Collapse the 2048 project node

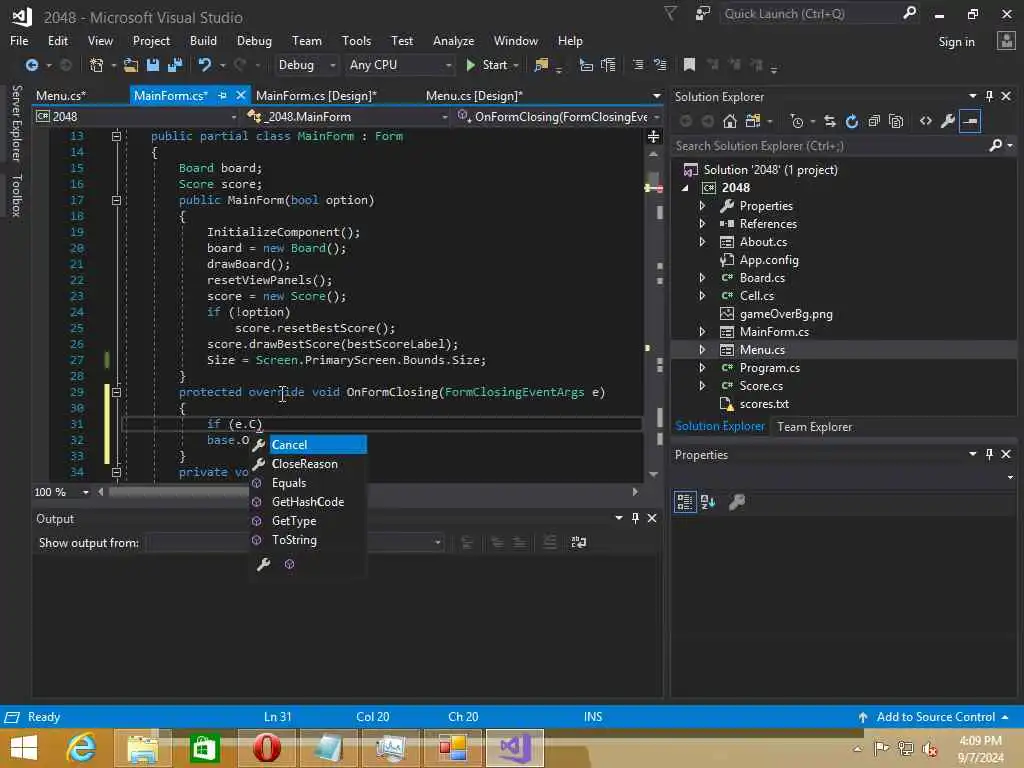pos(685,188)
